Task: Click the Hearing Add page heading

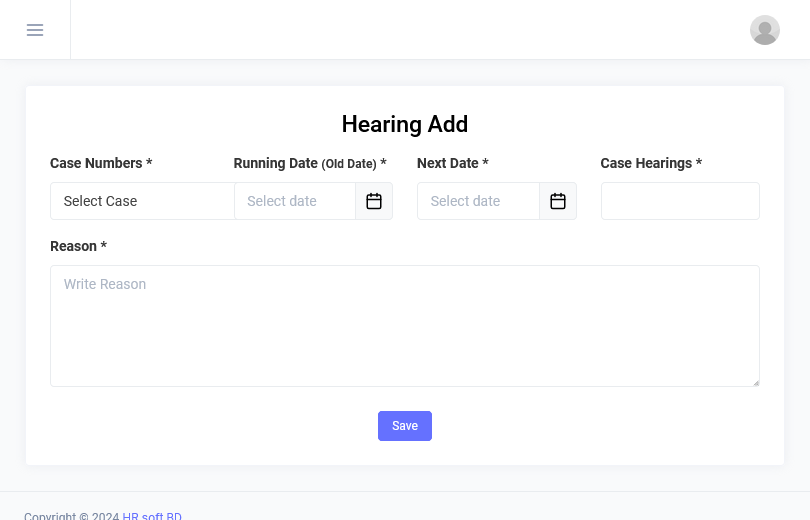Action: (405, 124)
